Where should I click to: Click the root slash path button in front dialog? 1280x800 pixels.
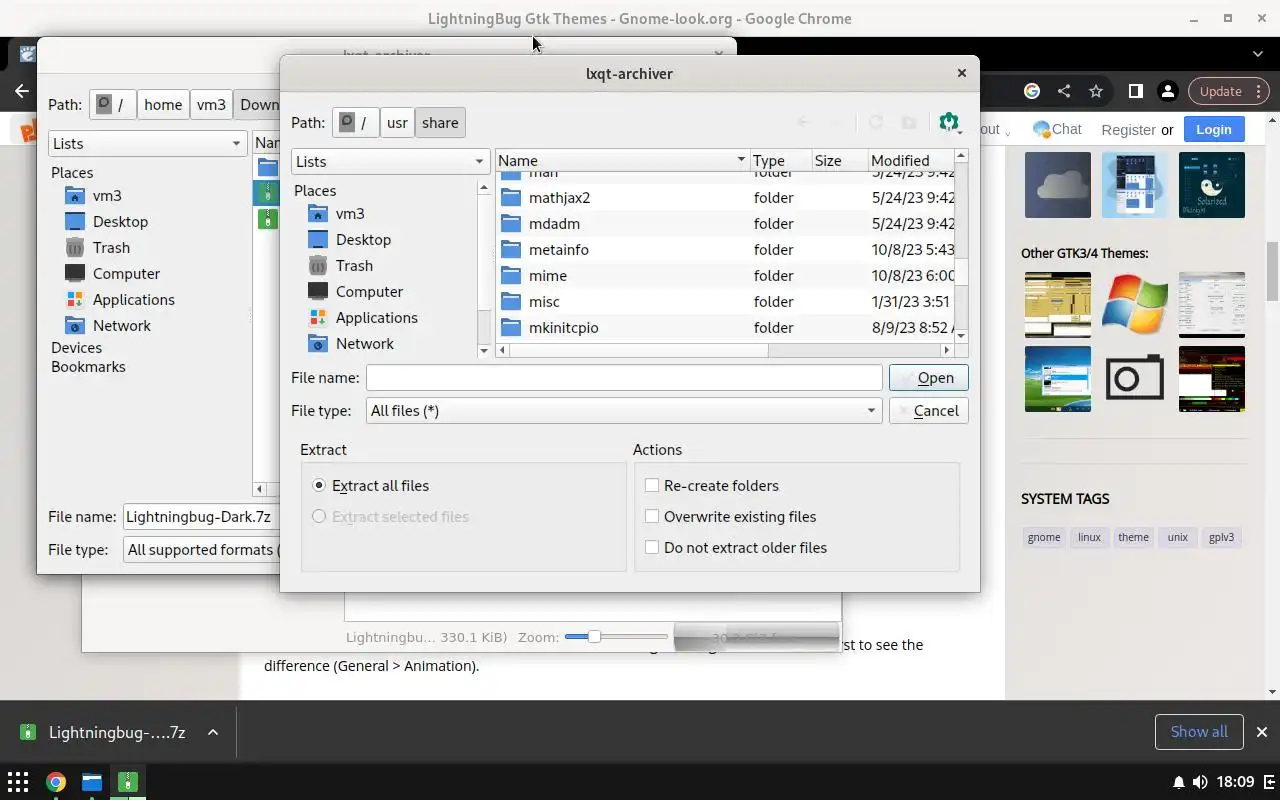click(356, 123)
